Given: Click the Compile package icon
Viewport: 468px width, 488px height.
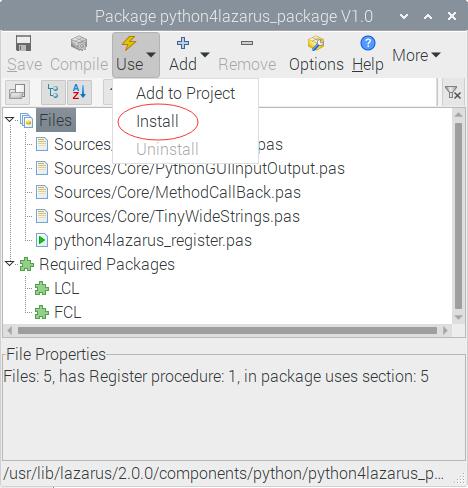Looking at the screenshot, I should point(79,43).
